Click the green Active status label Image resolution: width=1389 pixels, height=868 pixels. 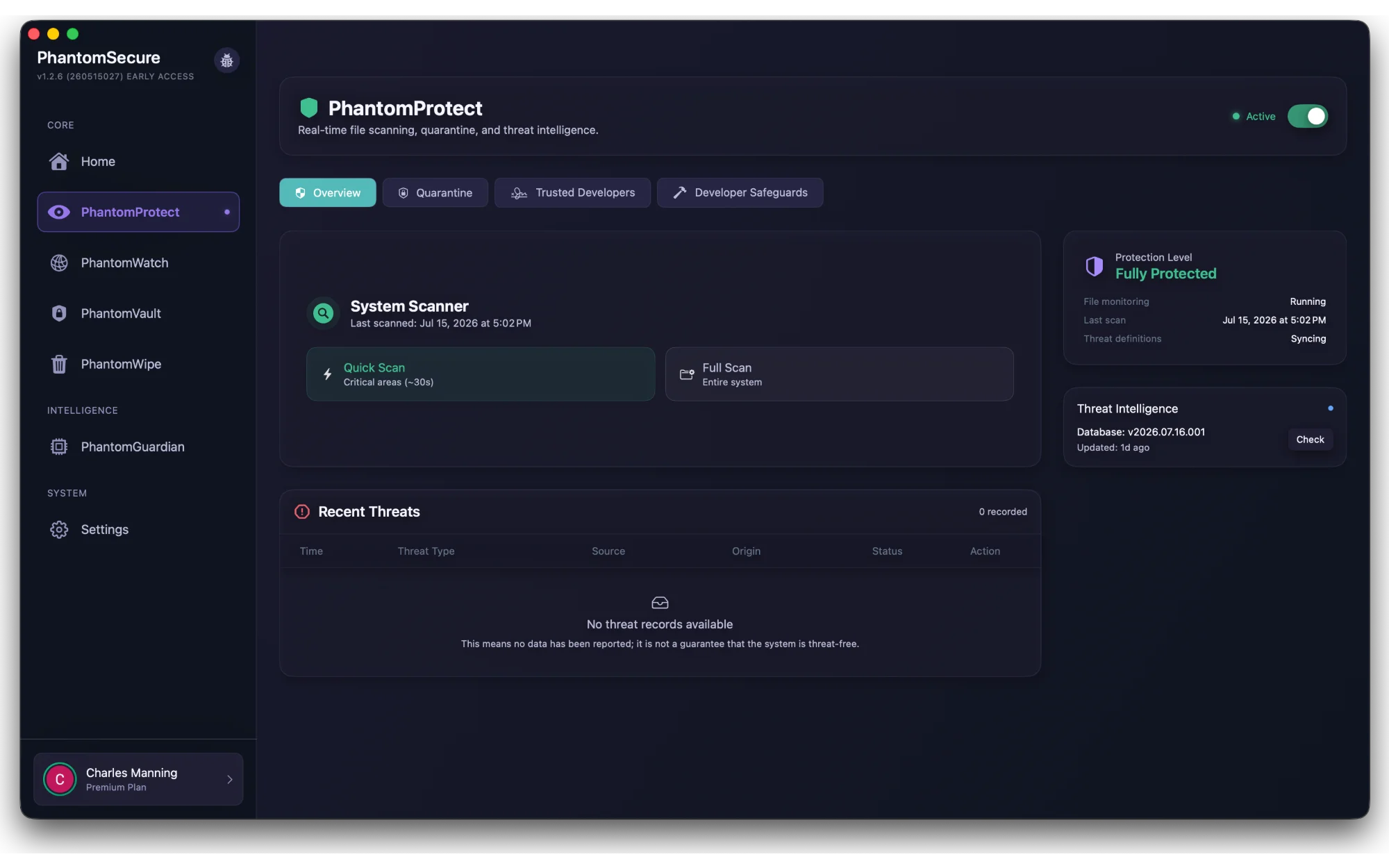point(1261,117)
